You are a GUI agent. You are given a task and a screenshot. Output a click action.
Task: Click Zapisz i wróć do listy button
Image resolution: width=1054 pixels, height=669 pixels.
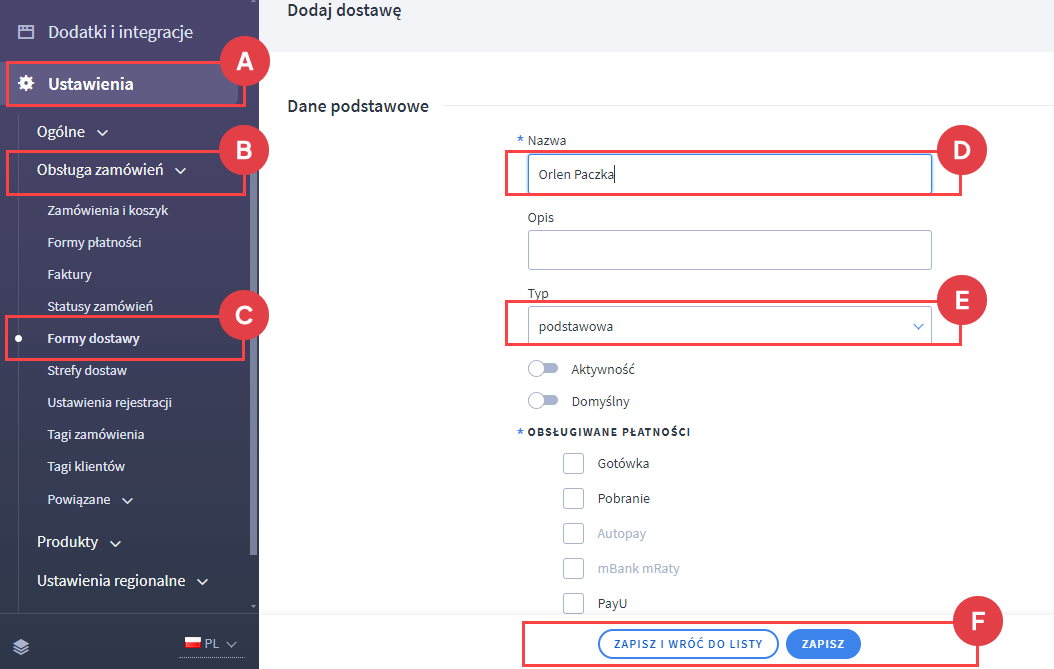pos(687,644)
